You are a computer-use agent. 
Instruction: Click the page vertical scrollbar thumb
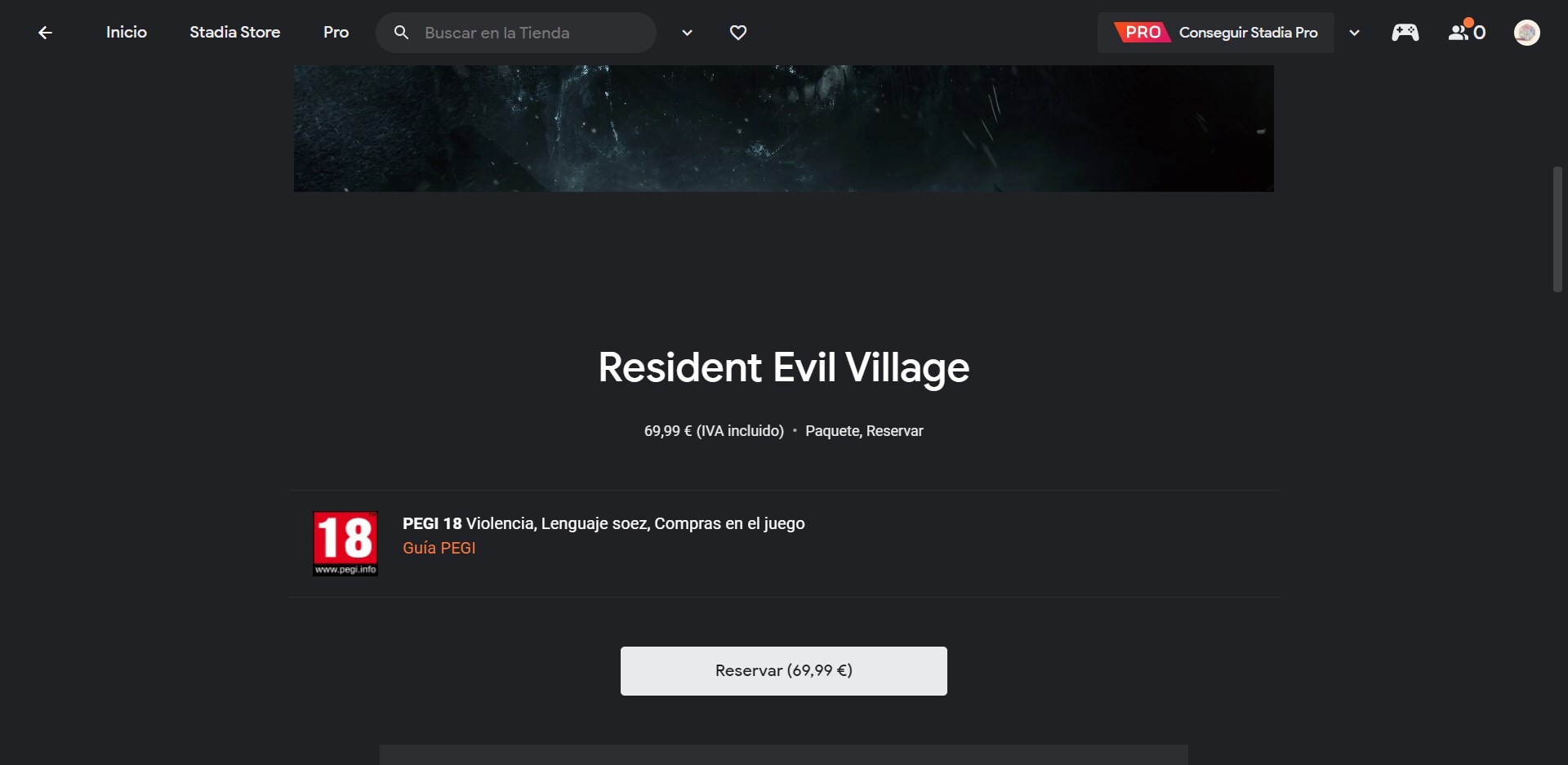[1557, 229]
